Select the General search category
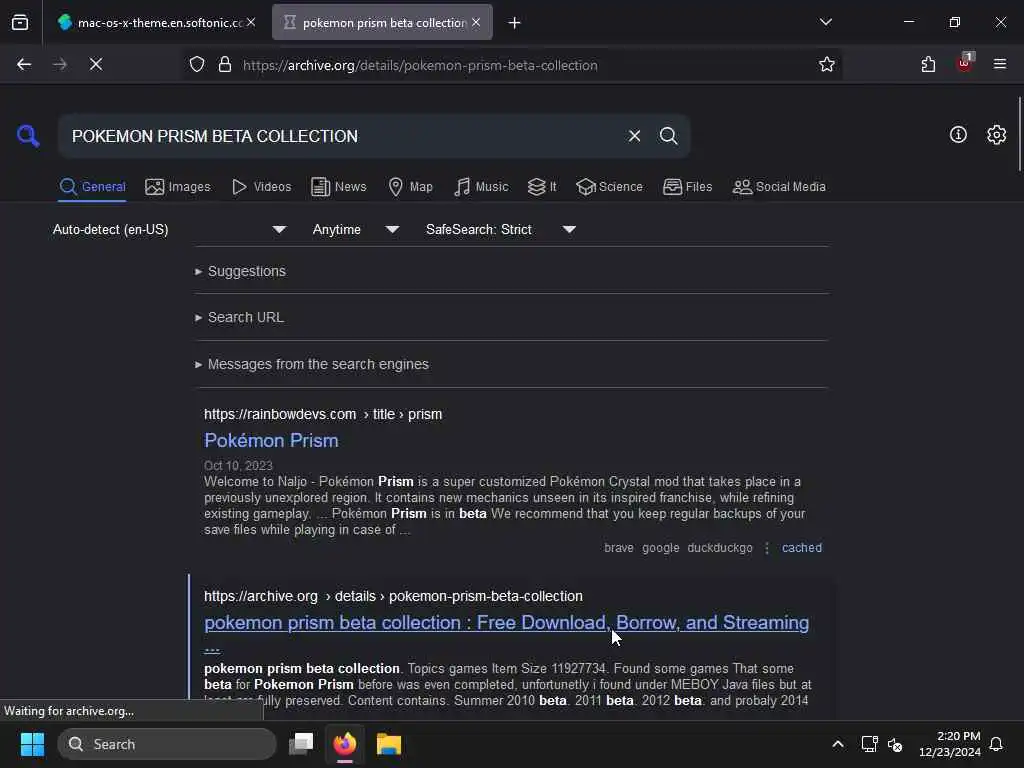 (93, 187)
